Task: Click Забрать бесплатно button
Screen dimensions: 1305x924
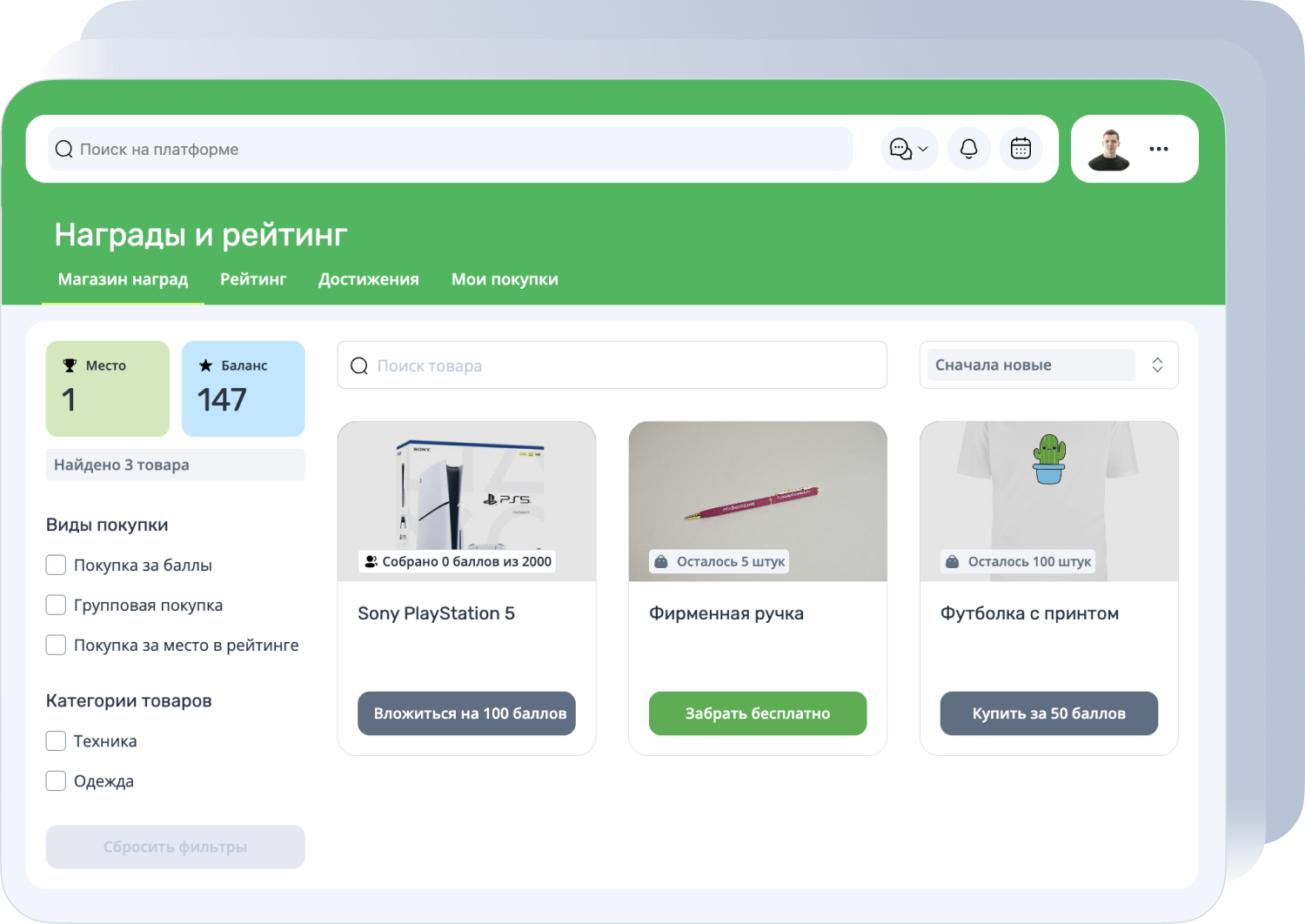Action: click(x=758, y=713)
